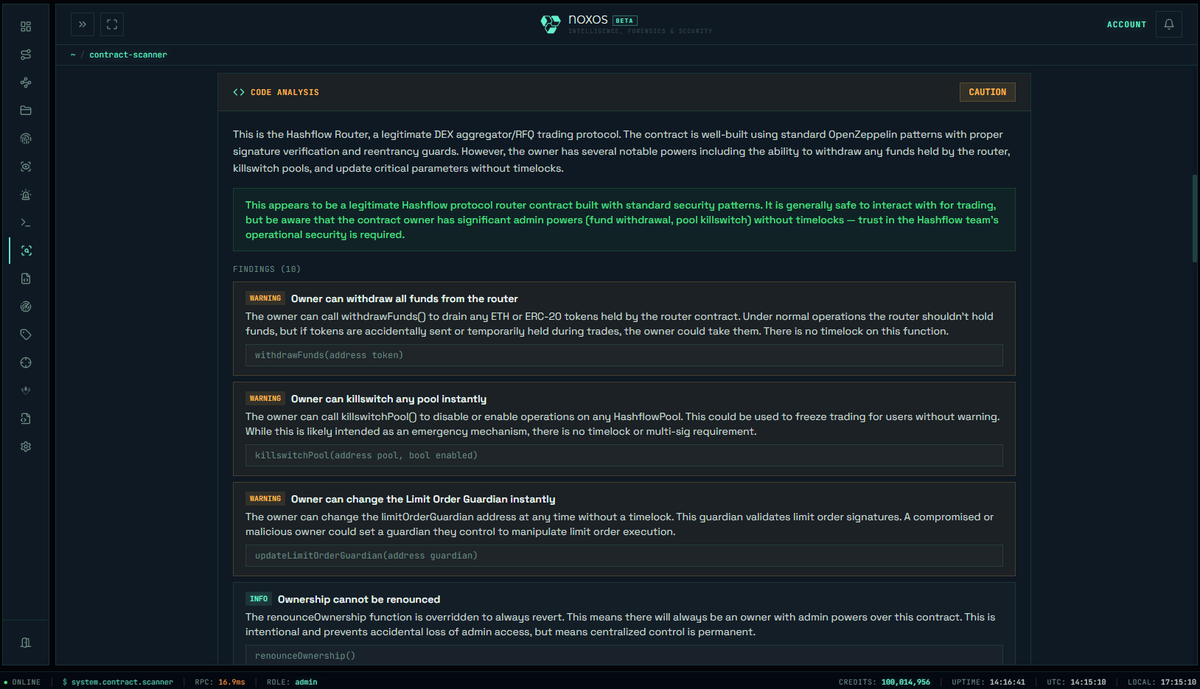This screenshot has height=689, width=1200.
Task: Open the fingerprint icon in the sidebar
Action: click(26, 138)
